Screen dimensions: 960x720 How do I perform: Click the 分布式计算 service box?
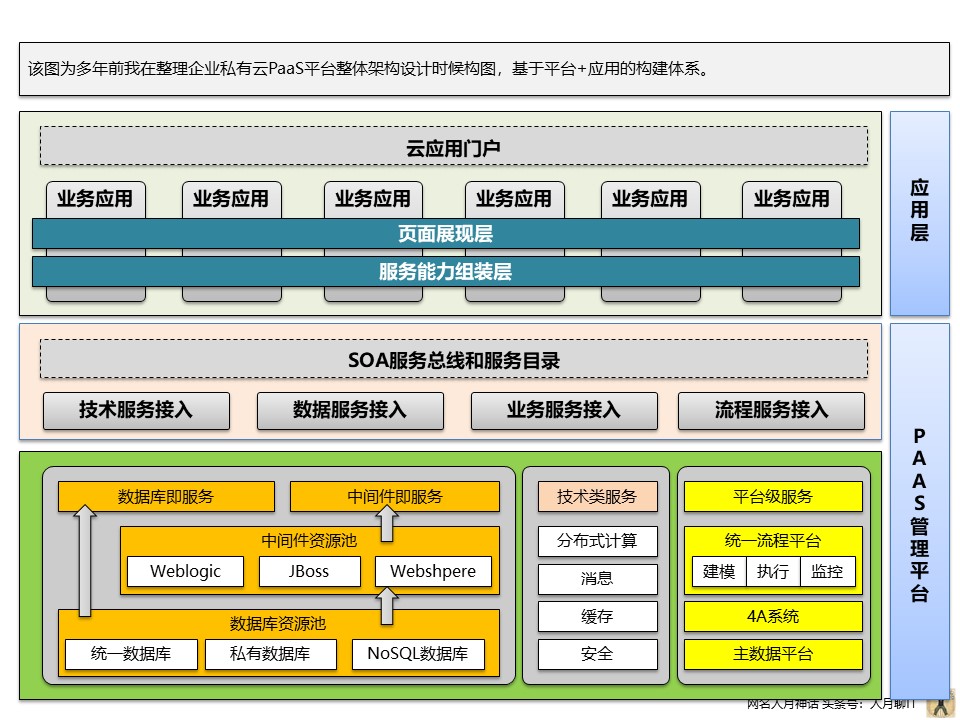pyautogui.click(x=597, y=541)
